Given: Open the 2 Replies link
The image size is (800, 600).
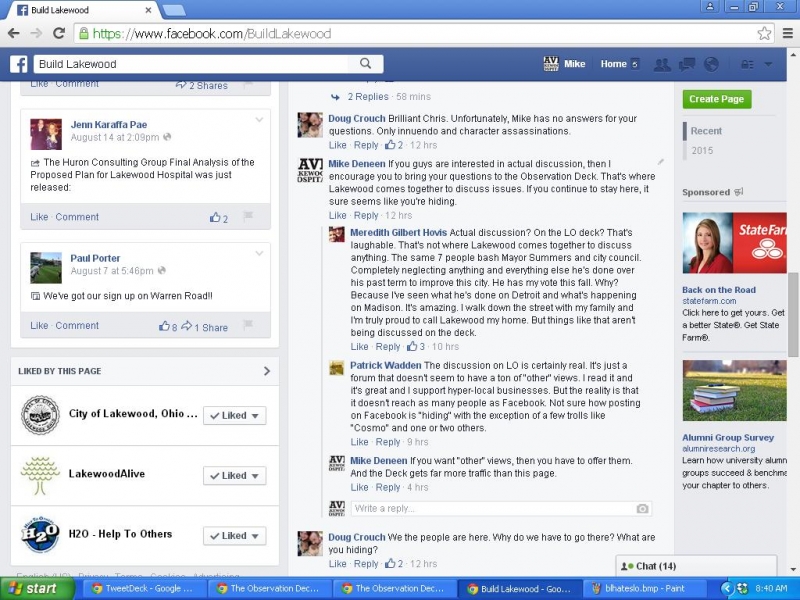Looking at the screenshot, I should coord(367,97).
